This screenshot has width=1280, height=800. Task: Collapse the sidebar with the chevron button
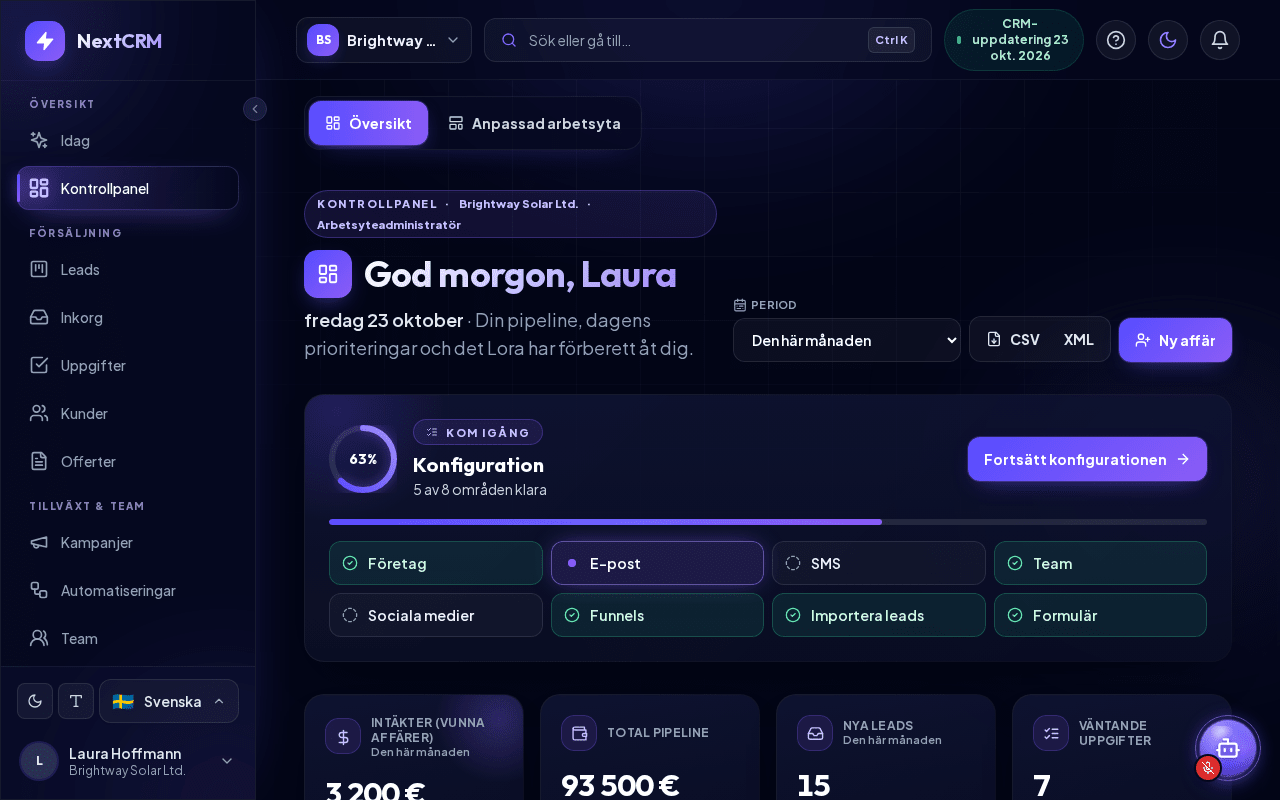point(255,109)
